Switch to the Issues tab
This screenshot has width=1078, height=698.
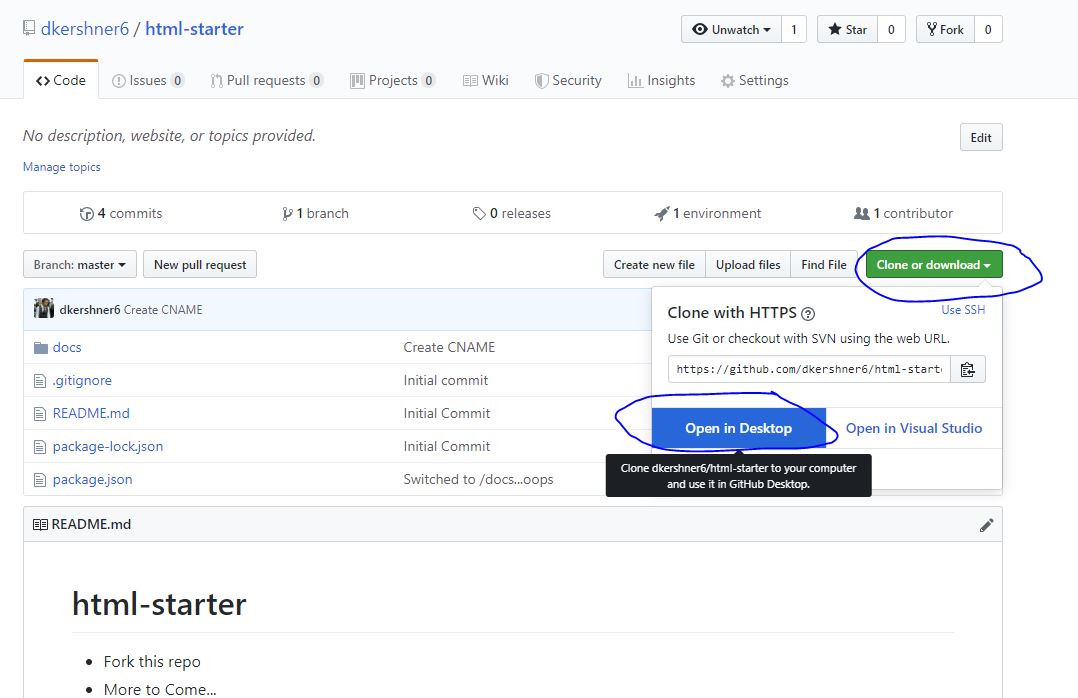click(147, 80)
